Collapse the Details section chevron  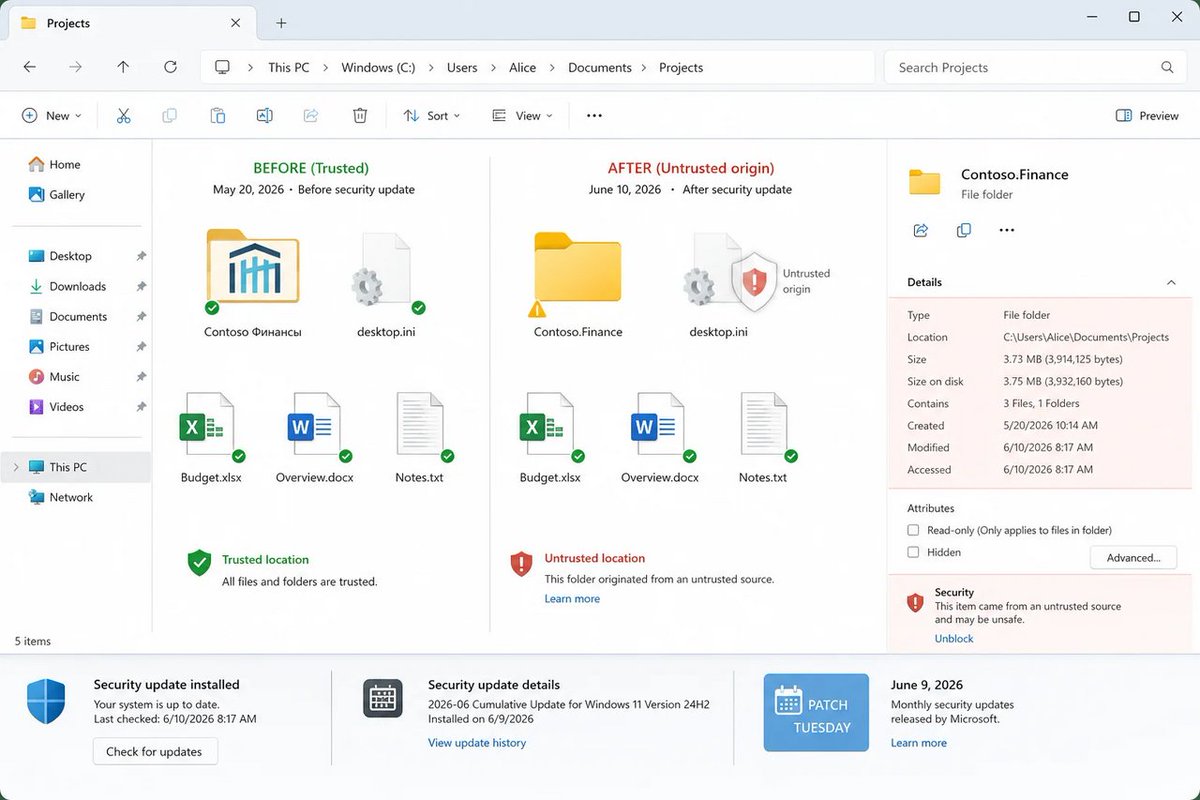click(1171, 283)
